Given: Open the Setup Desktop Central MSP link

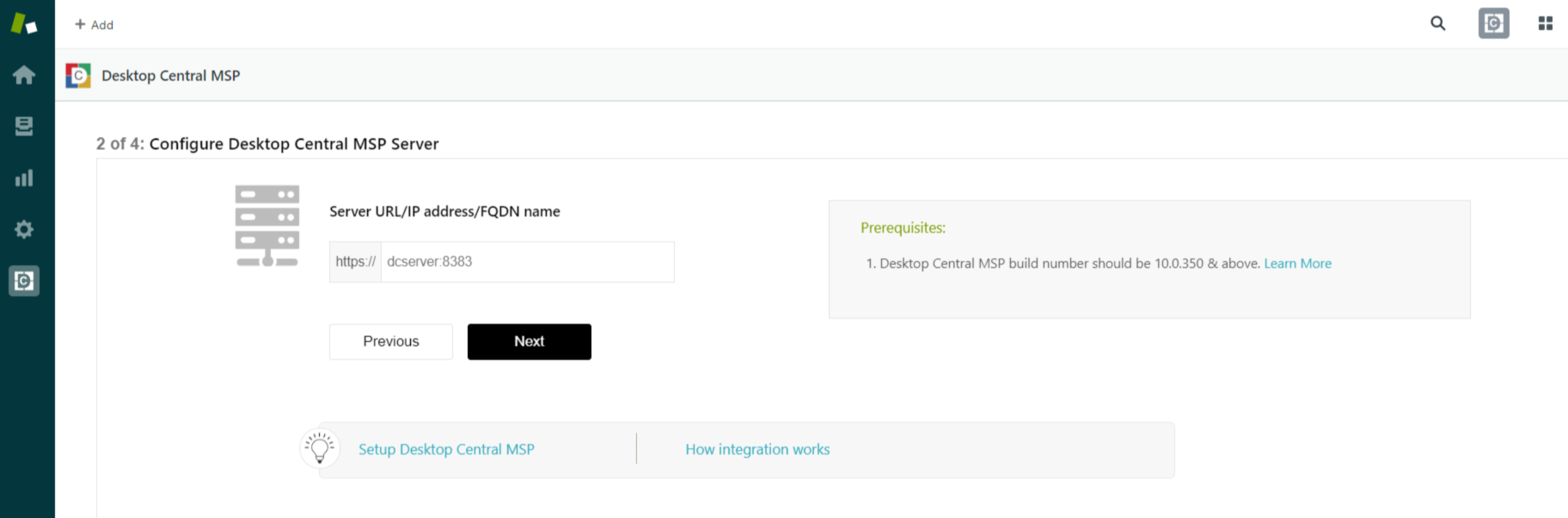Looking at the screenshot, I should pyautogui.click(x=446, y=449).
